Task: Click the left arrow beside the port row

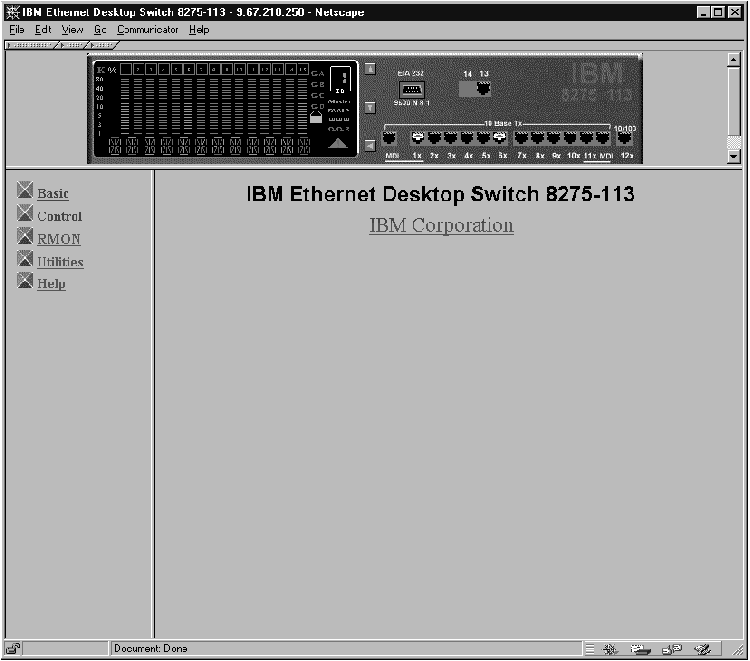Action: pos(369,145)
